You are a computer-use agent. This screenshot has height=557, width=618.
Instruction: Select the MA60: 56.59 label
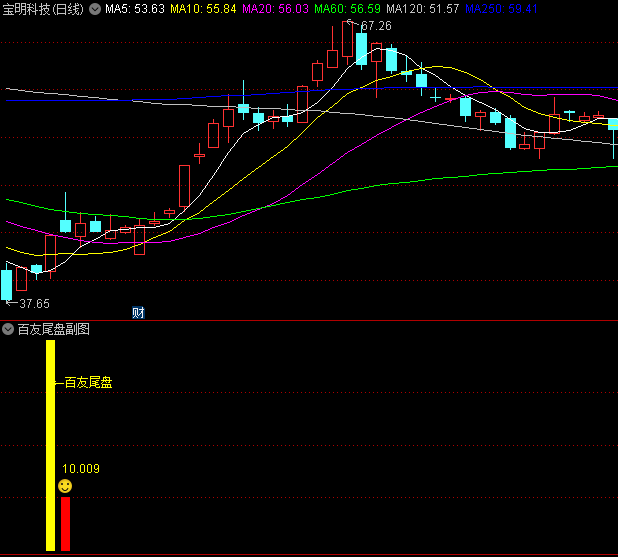348,9
